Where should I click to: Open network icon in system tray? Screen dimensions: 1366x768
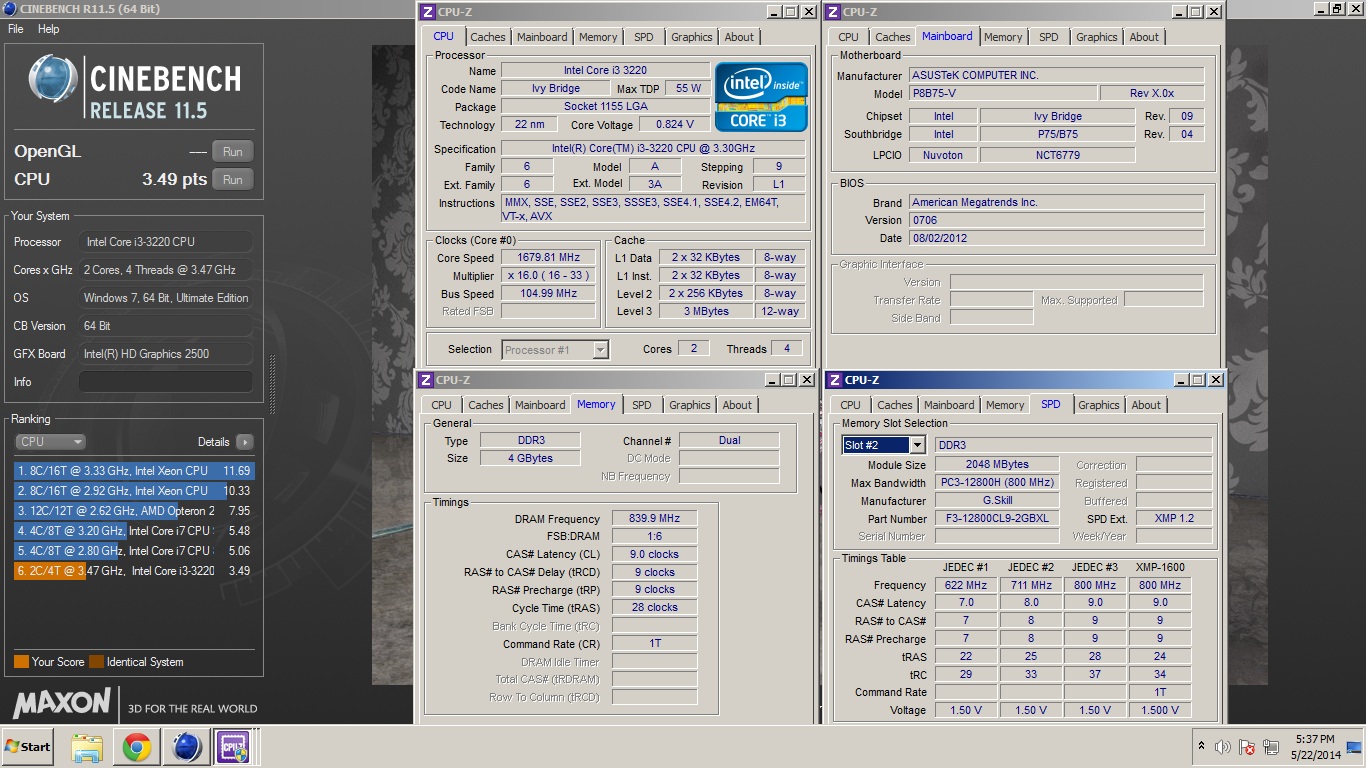pyautogui.click(x=1271, y=747)
